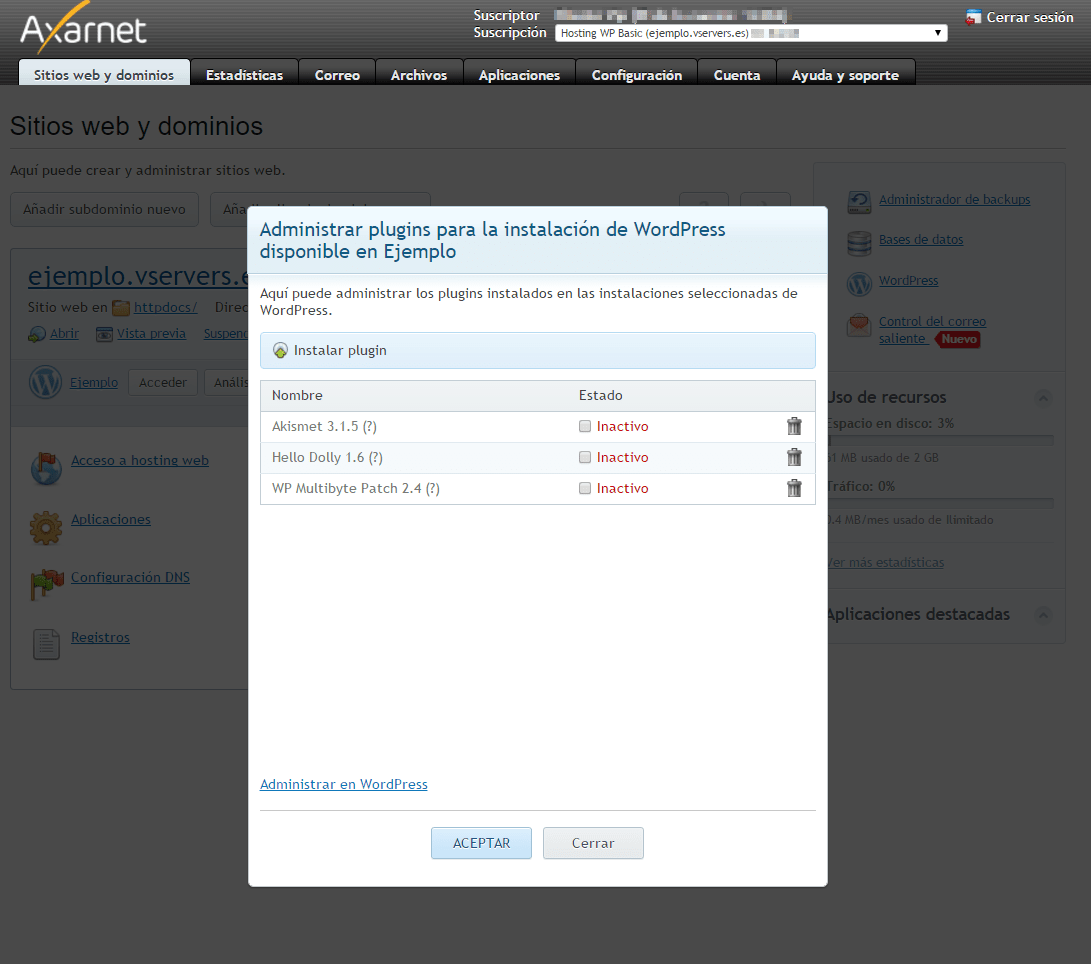This screenshot has height=964, width=1091.
Task: Open the Aplicaciones link in the domain panel
Action: 111,519
